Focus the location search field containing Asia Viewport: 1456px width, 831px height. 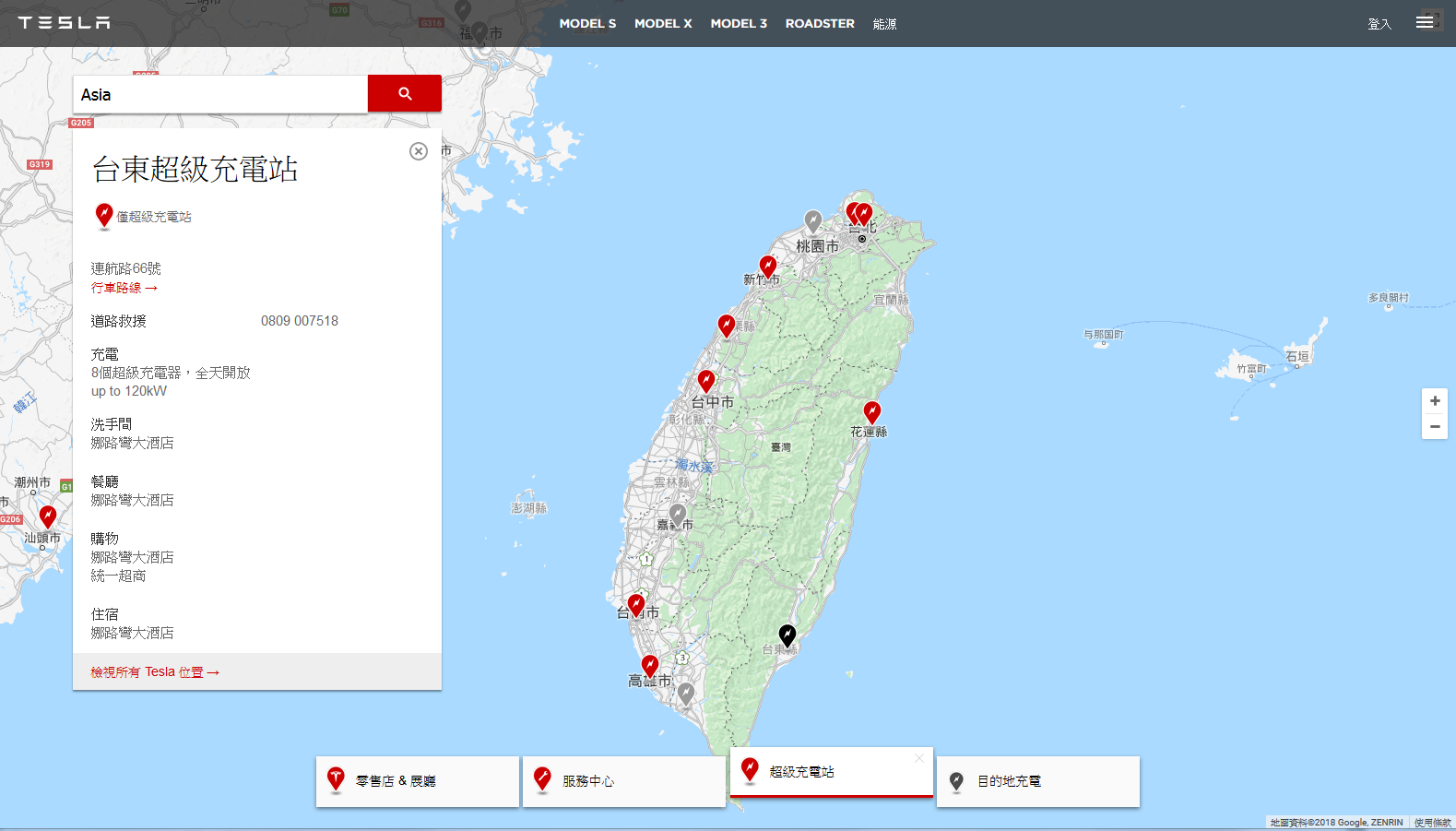point(220,94)
